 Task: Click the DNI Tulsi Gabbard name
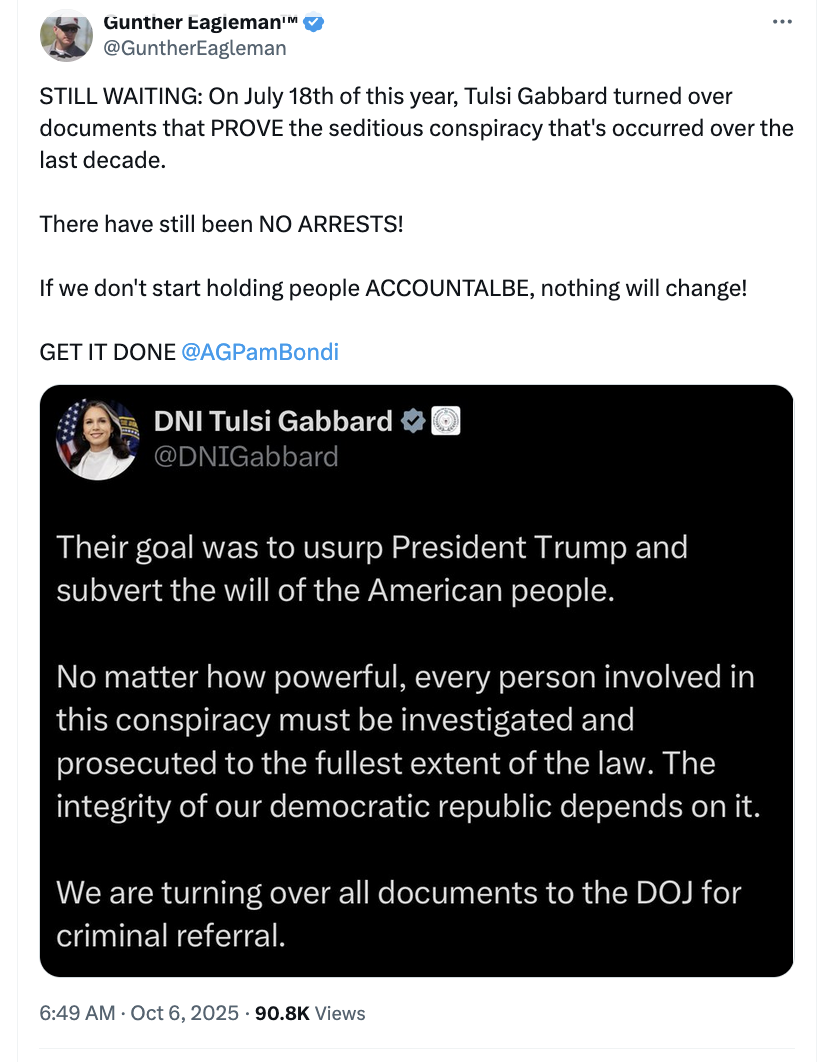(x=273, y=422)
